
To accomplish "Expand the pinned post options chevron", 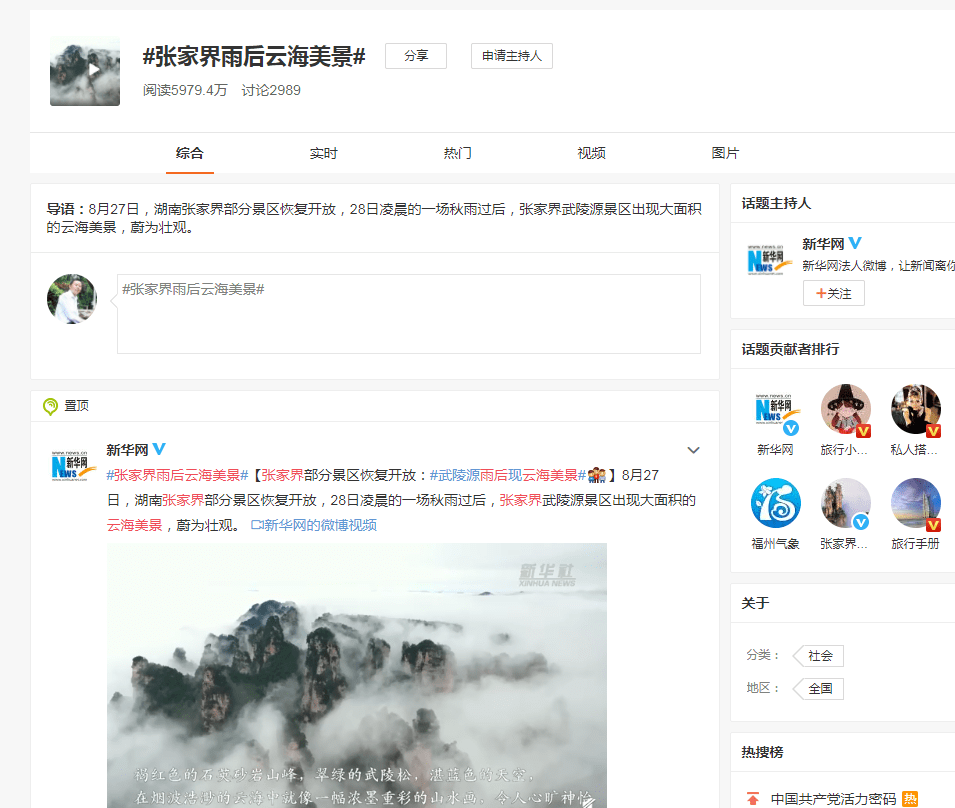I will (693, 450).
